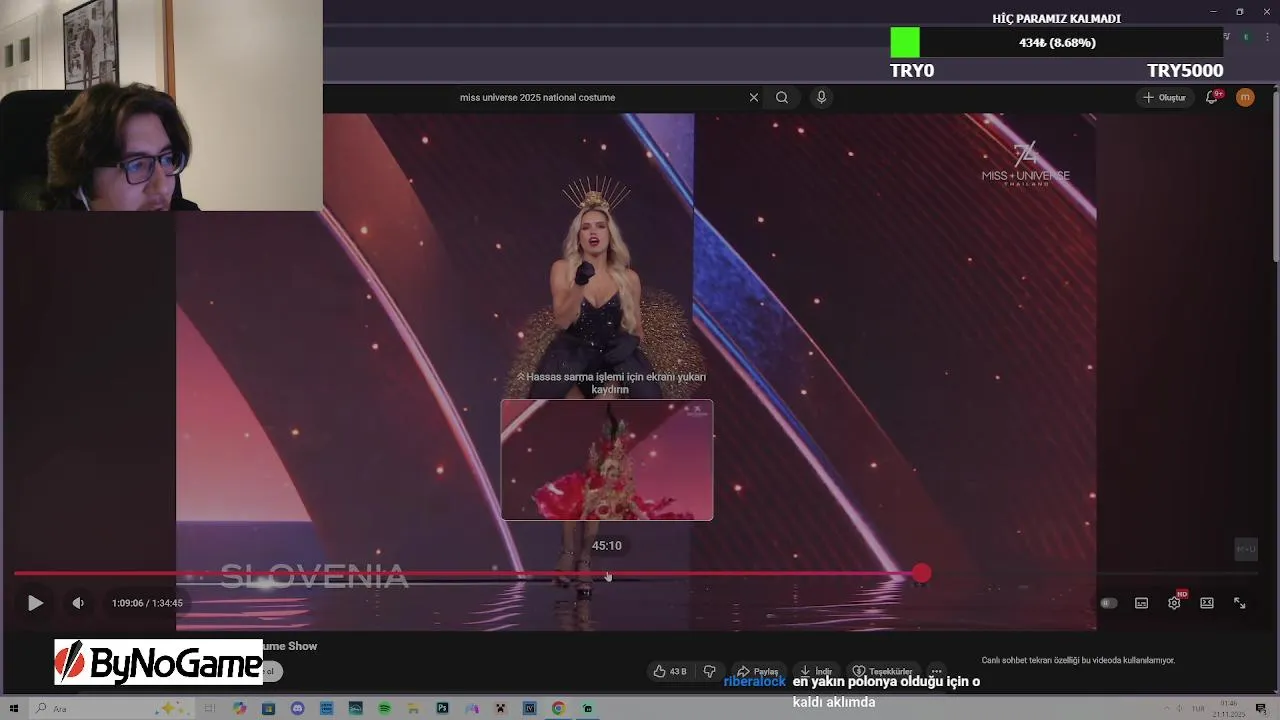Open more actions three-dot menu
1280x720 pixels.
tap(936, 671)
